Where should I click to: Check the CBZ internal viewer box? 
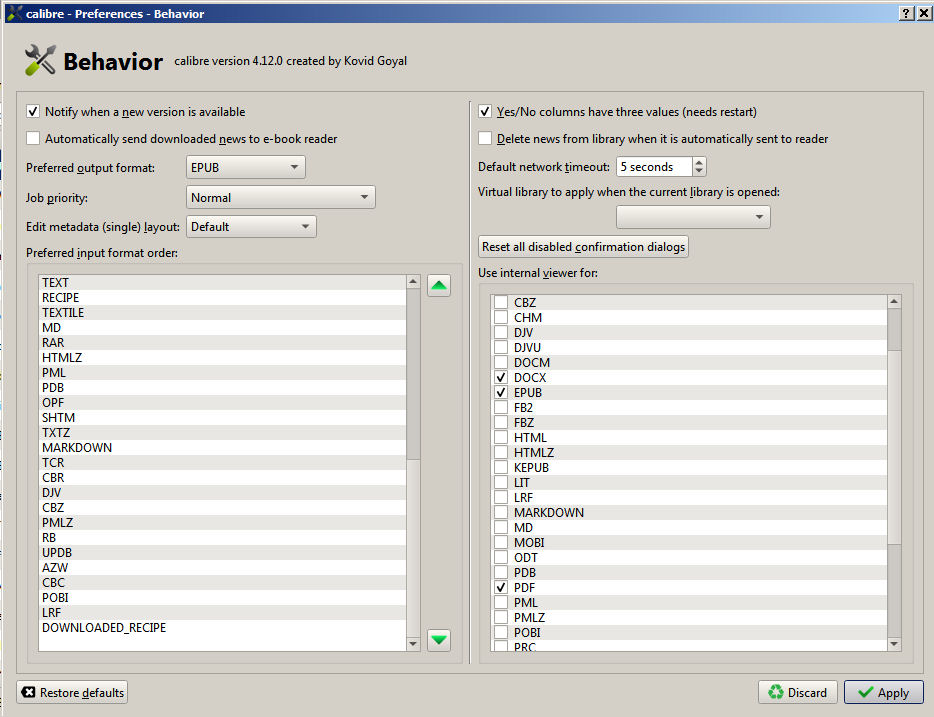[x=501, y=303]
